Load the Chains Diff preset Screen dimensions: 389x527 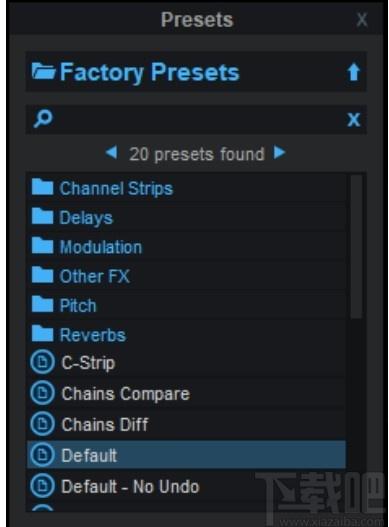tap(186, 424)
